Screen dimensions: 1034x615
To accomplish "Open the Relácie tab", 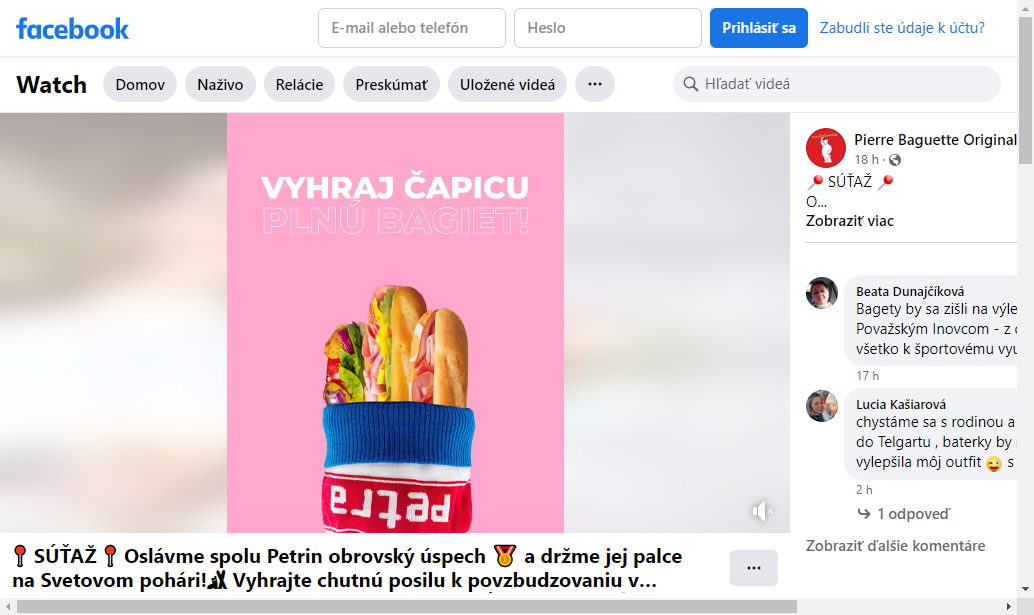I will pos(299,84).
